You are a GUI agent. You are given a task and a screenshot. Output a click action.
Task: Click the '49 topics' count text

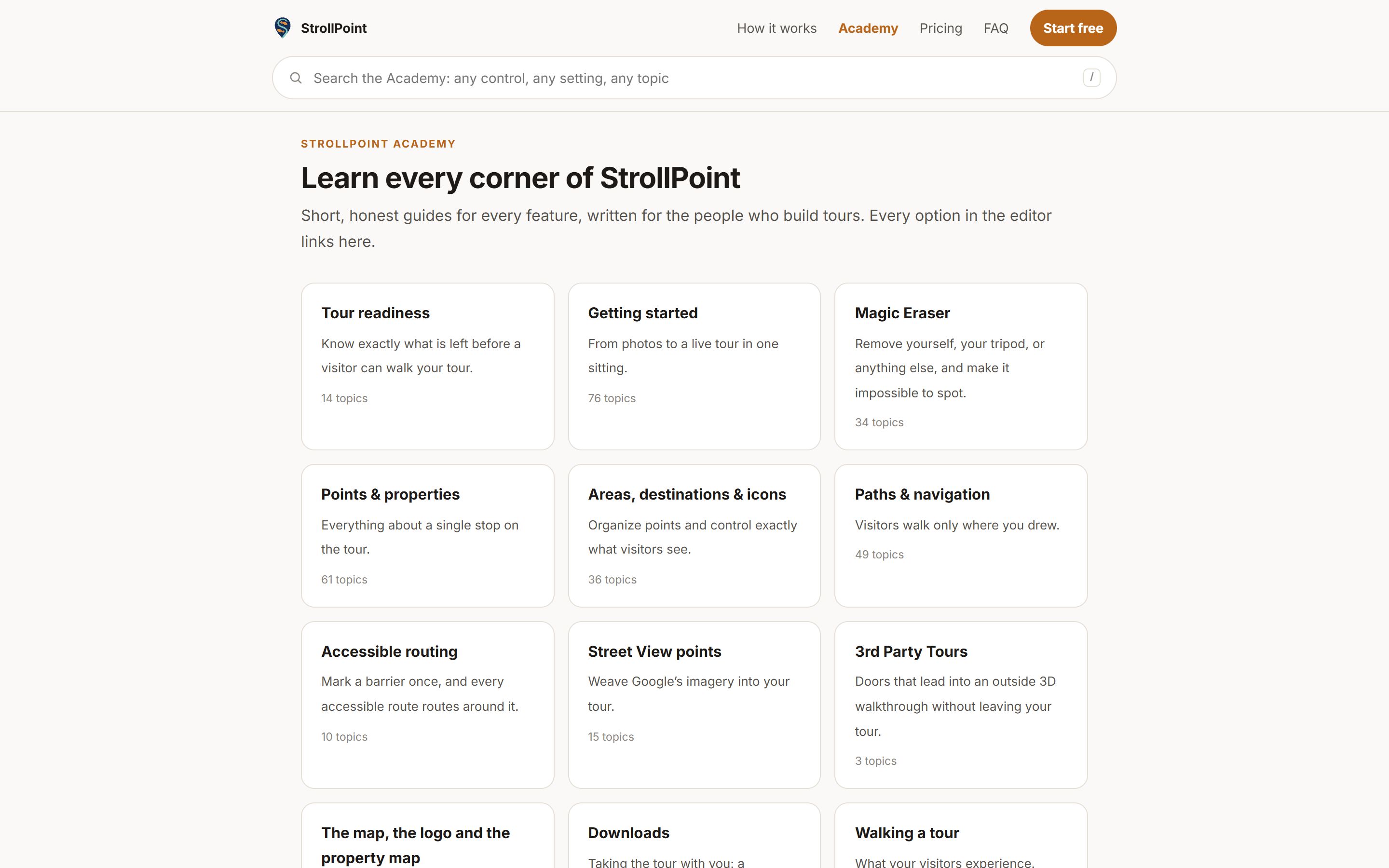tap(879, 555)
